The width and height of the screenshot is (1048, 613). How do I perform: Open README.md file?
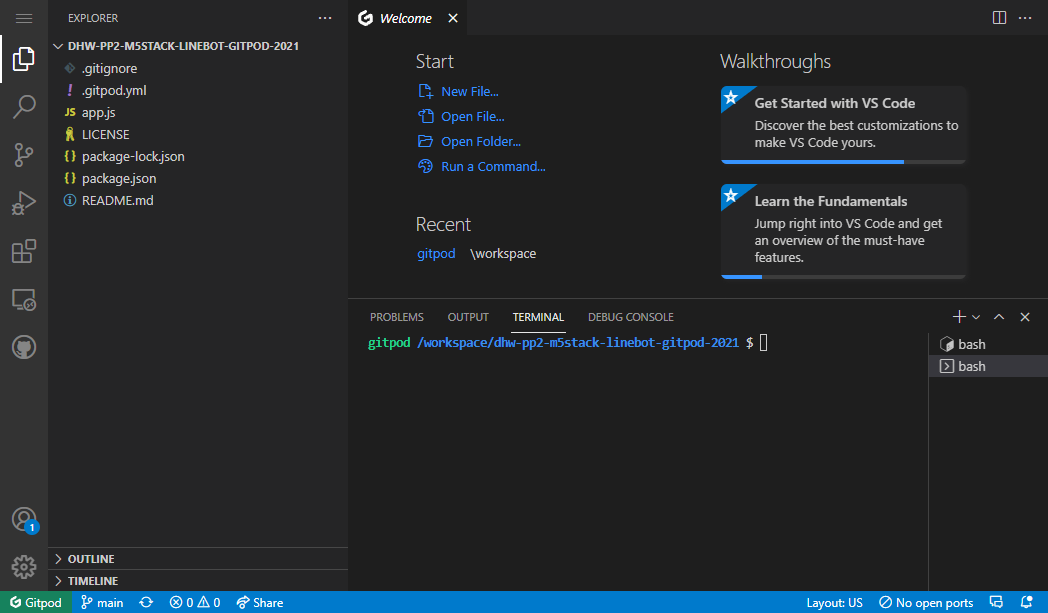pos(198,201)
